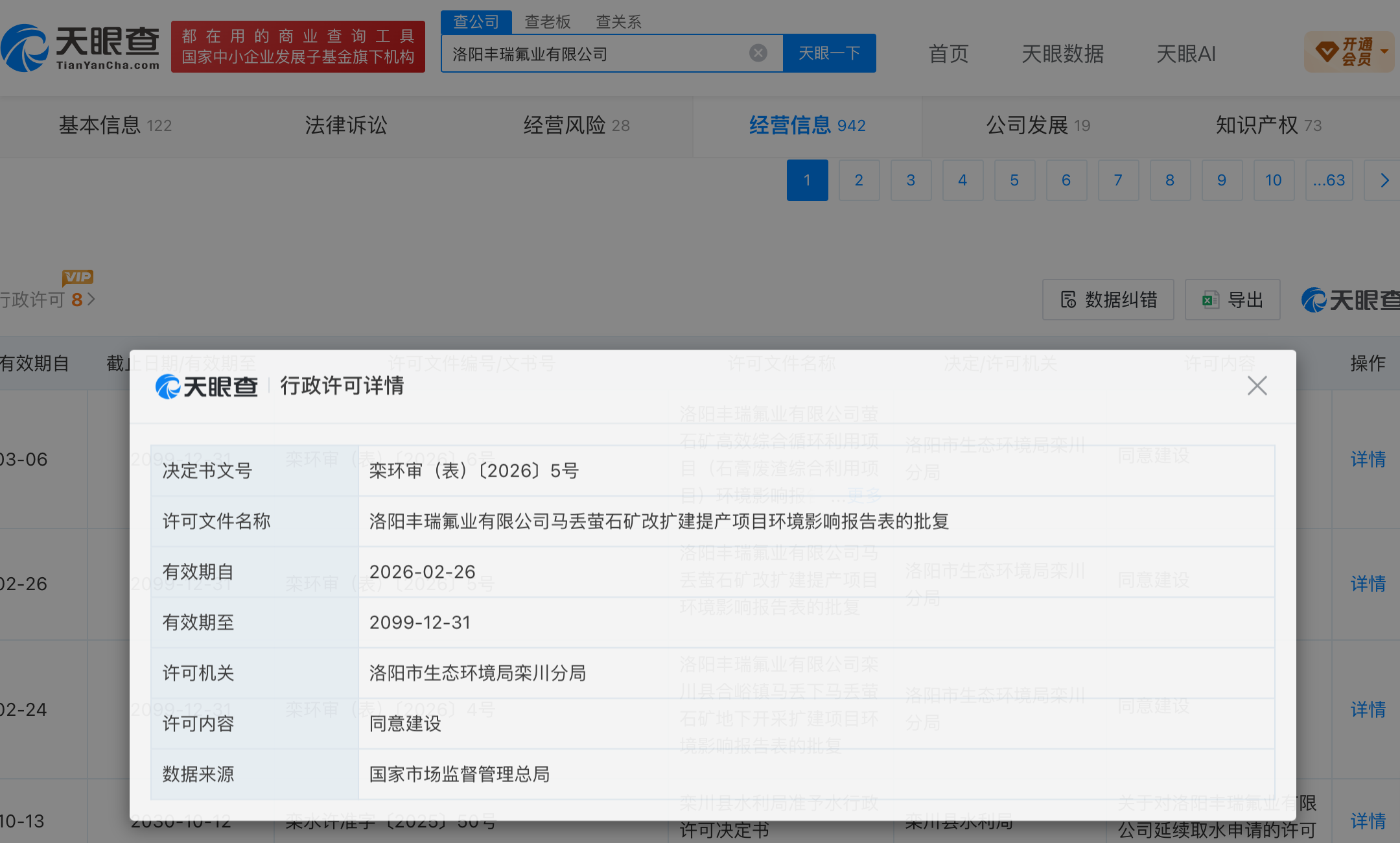Click the 同意建设 value in the dialog
Screen dimensions: 1400x843
point(405,724)
